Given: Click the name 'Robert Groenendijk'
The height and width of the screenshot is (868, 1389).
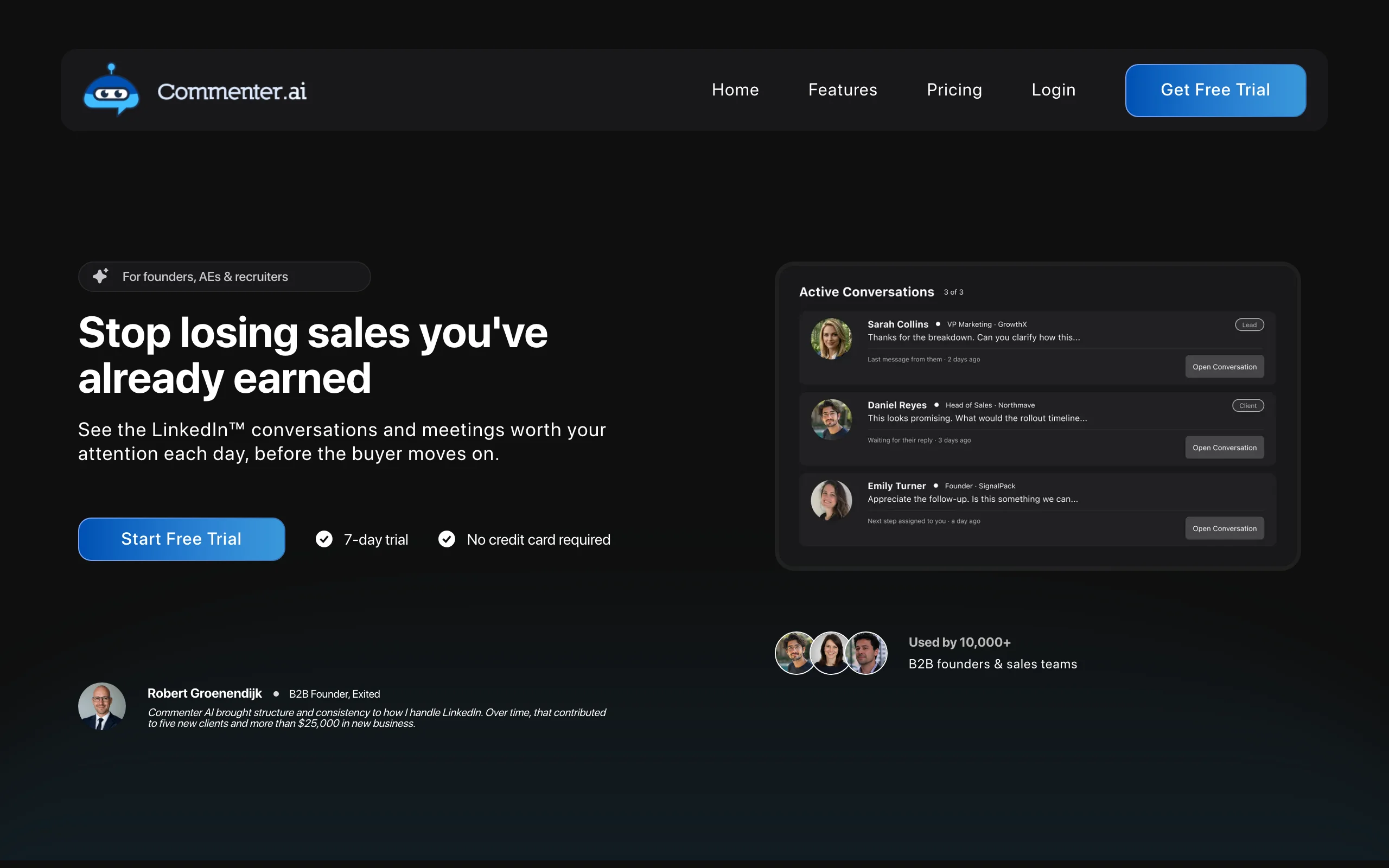Looking at the screenshot, I should click(x=205, y=693).
